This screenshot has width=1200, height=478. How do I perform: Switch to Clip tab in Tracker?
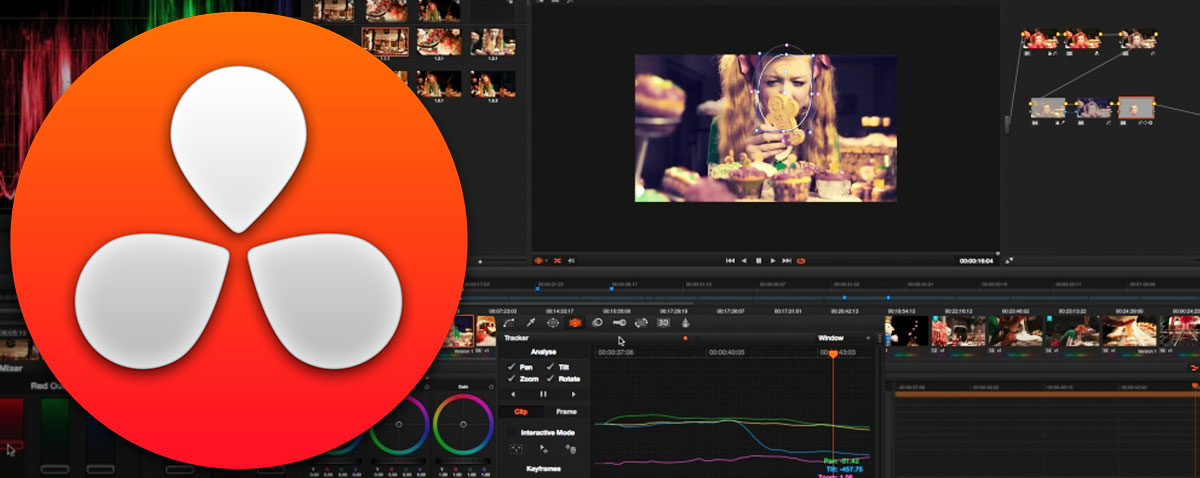point(521,411)
